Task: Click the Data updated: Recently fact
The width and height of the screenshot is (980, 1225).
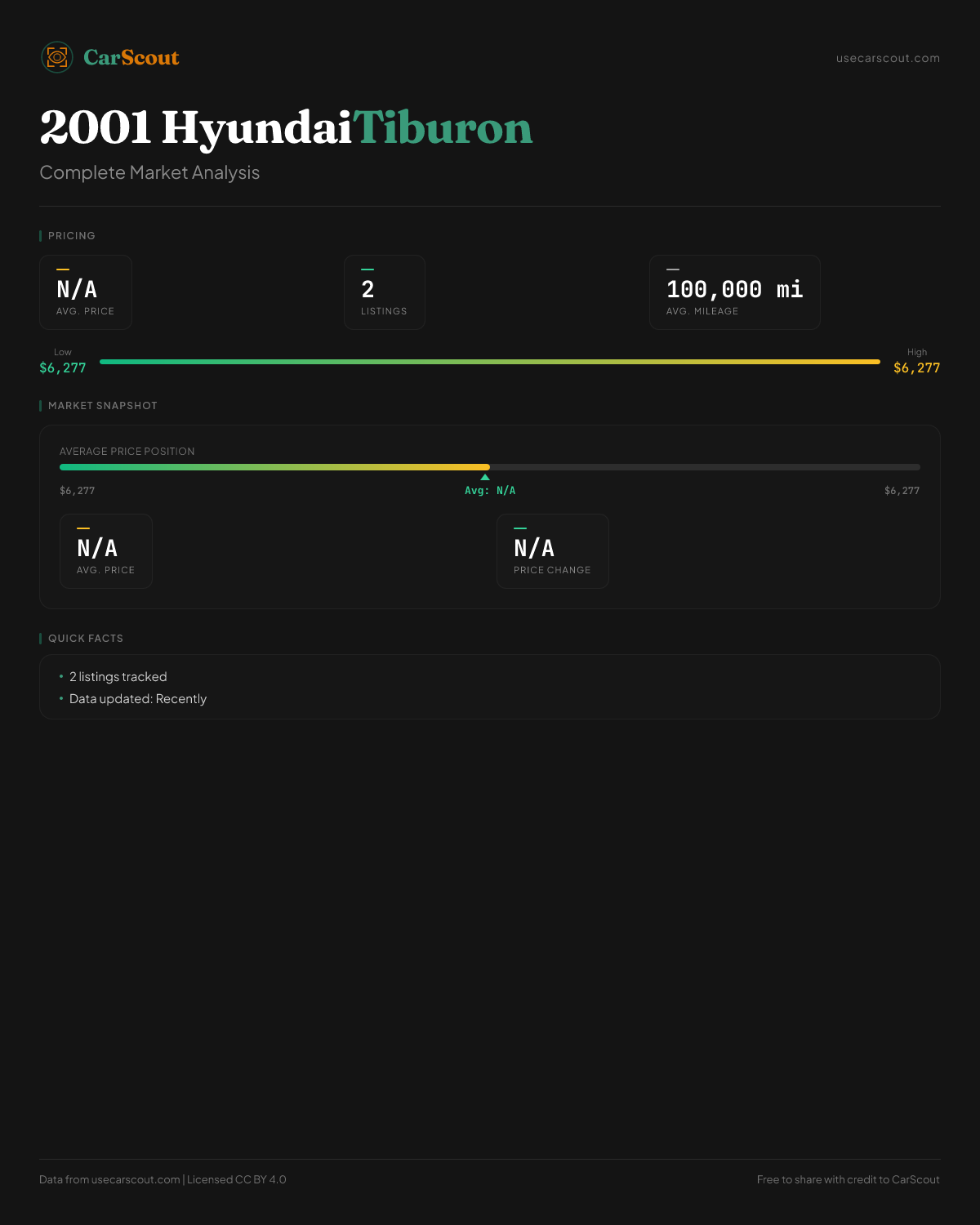Action: 138,699
